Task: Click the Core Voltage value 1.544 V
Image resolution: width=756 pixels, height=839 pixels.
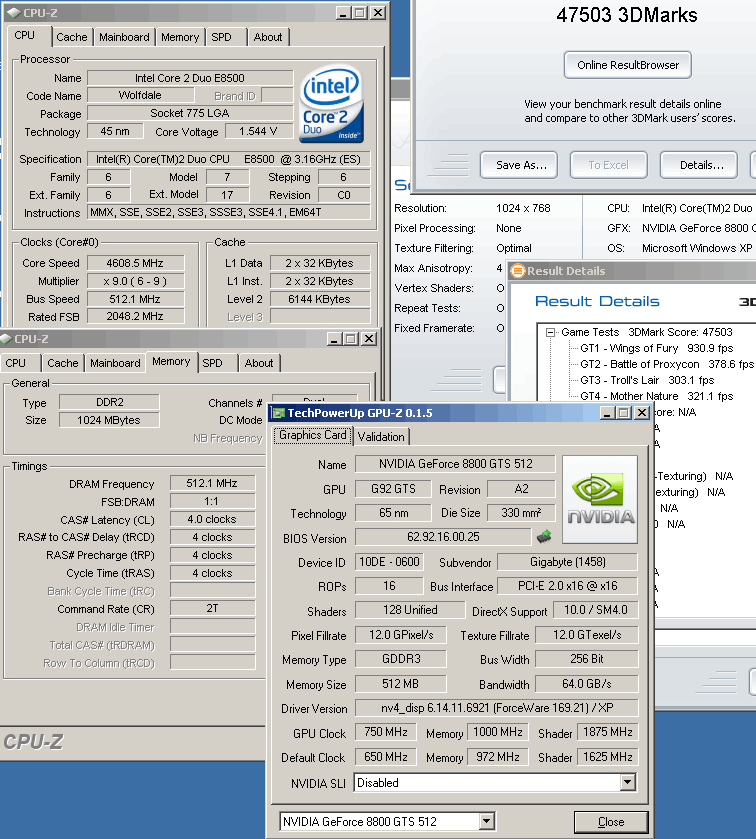Action: [258, 131]
